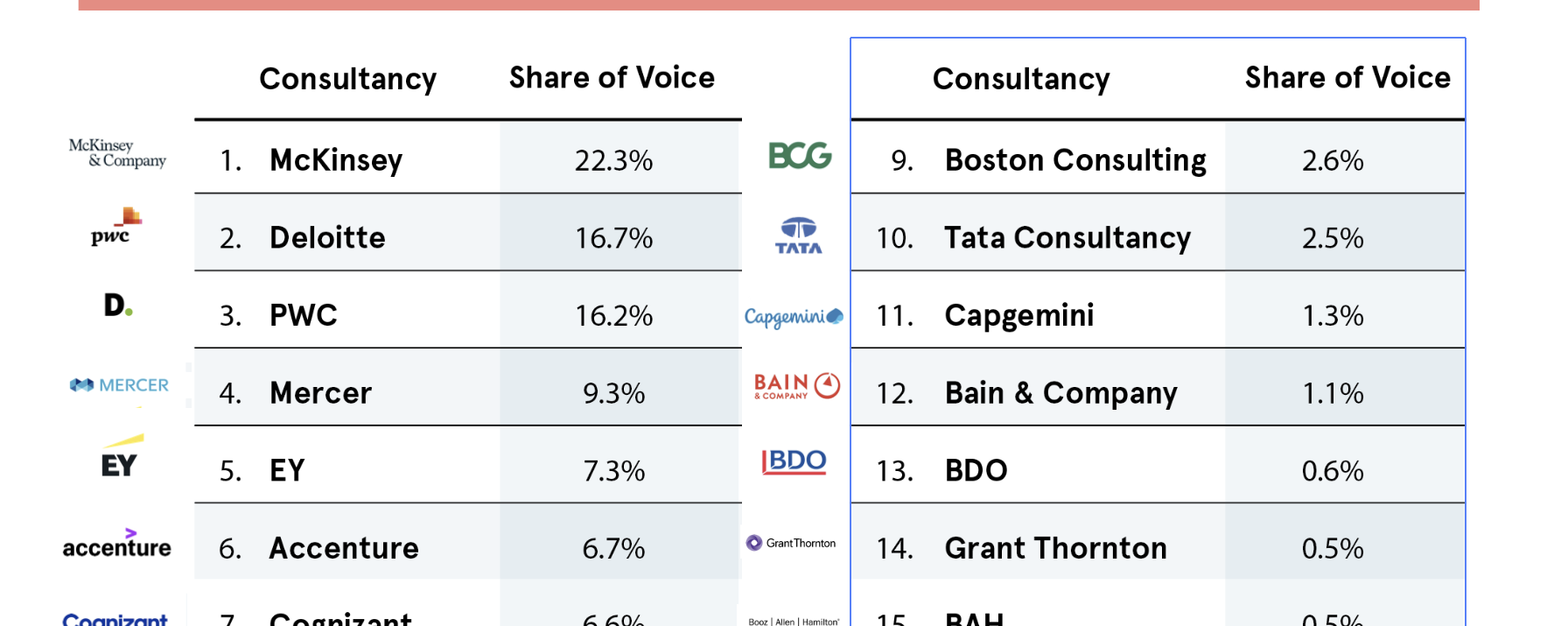1568x626 pixels.
Task: Select the Deloitte 'D.' logo
Action: [118, 305]
